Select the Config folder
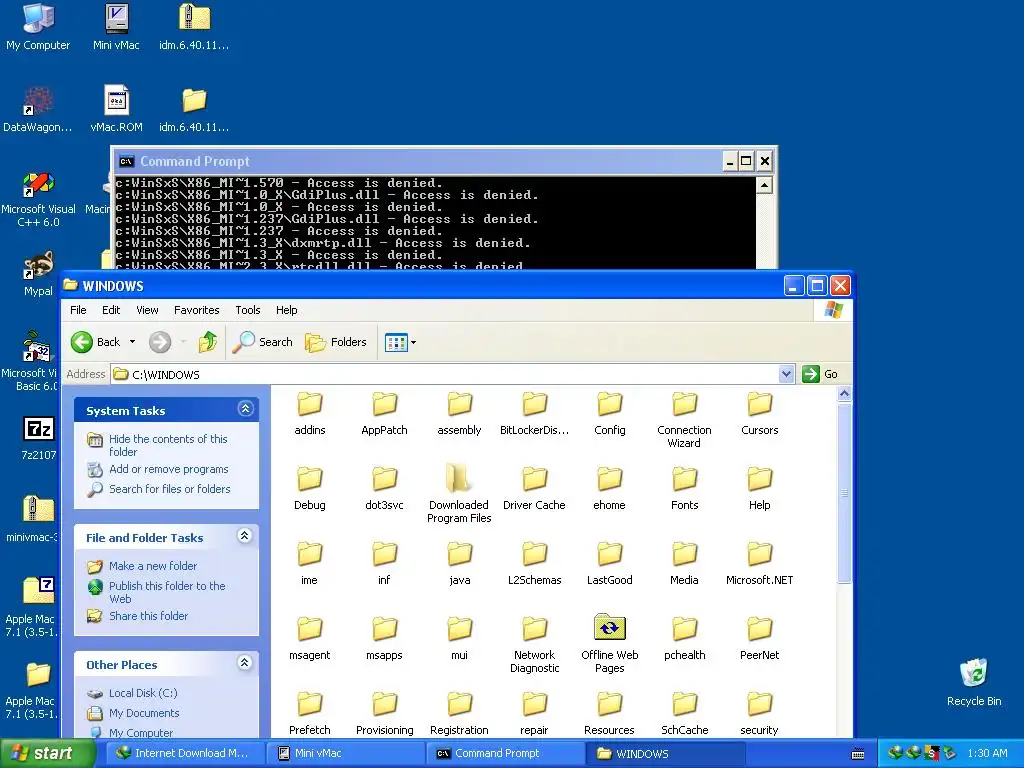Screen dimensions: 1024x768 click(609, 413)
